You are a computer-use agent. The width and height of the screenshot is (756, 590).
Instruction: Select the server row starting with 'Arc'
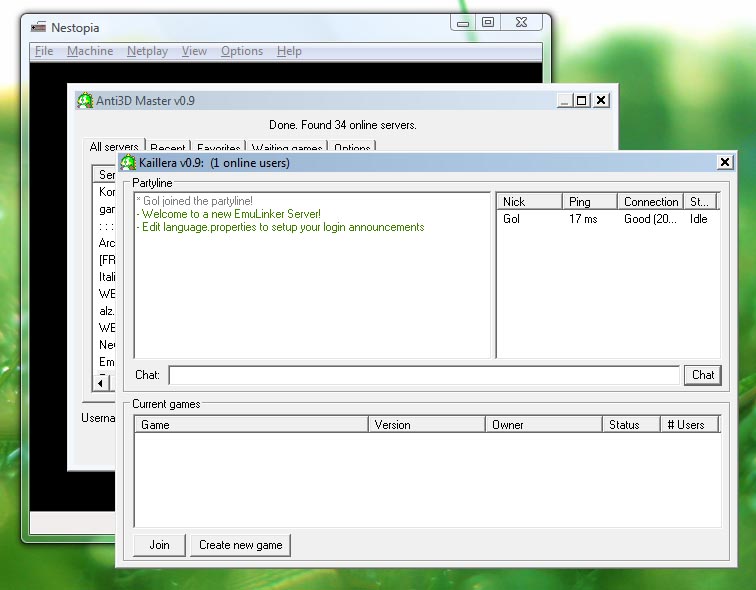pyautogui.click(x=107, y=243)
